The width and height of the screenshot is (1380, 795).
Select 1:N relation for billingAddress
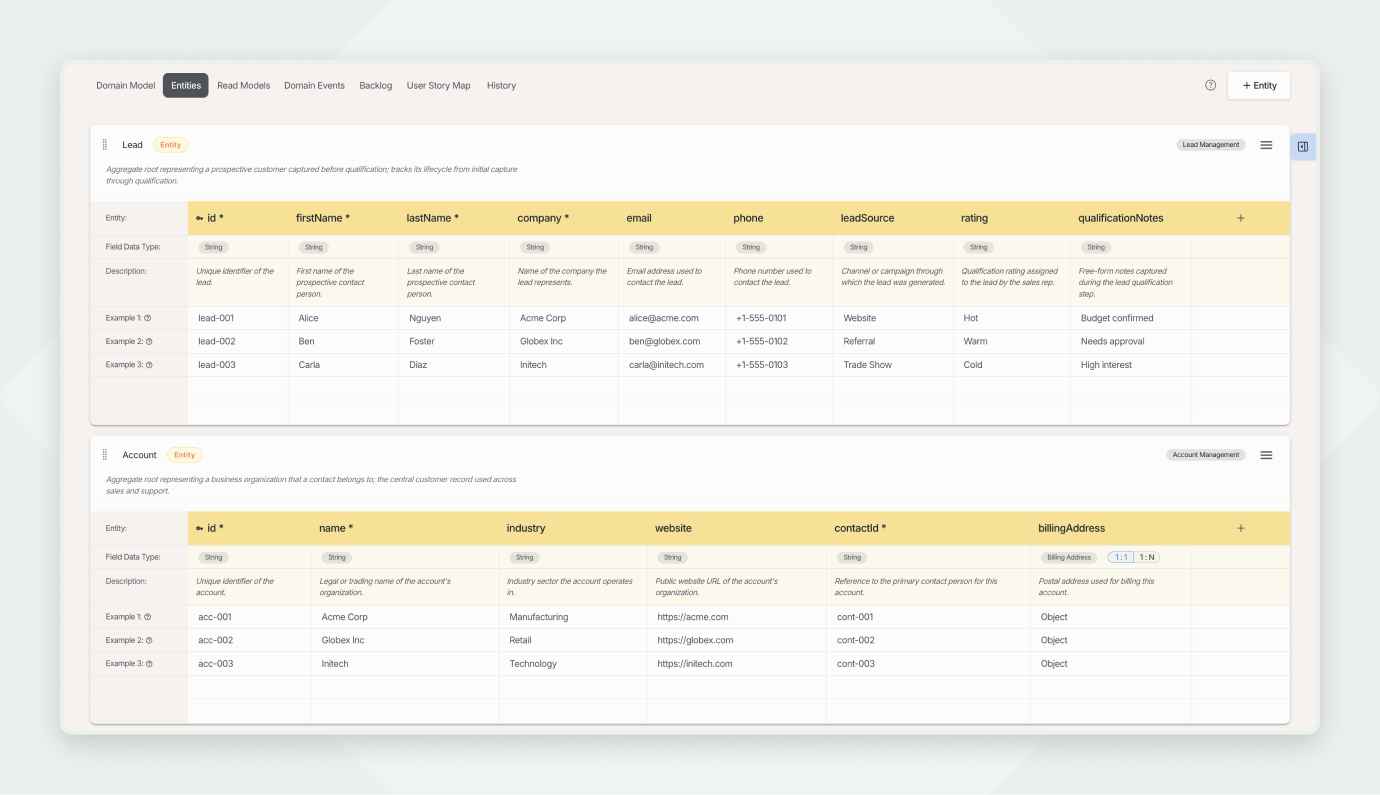click(1147, 557)
